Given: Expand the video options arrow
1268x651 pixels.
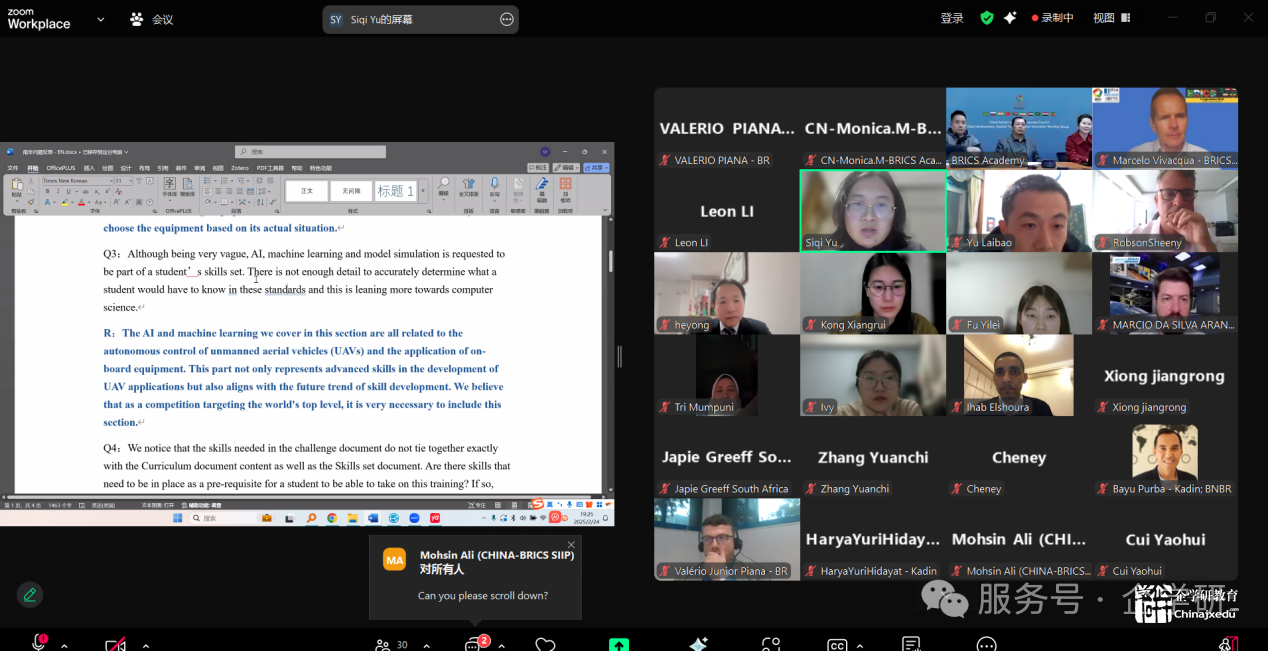Looking at the screenshot, I should (146, 645).
